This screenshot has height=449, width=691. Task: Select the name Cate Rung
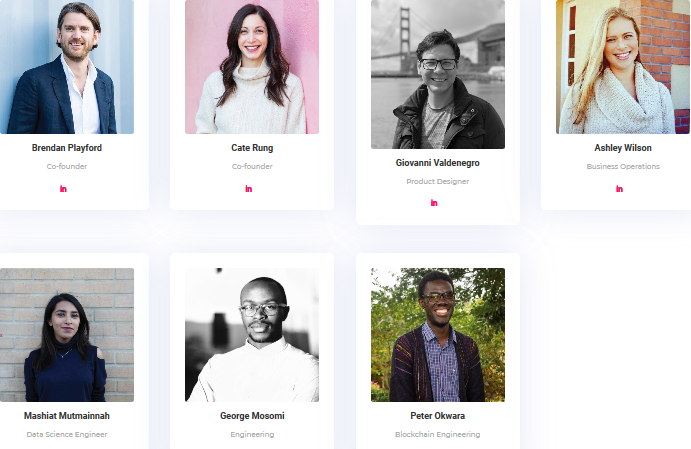(252, 148)
